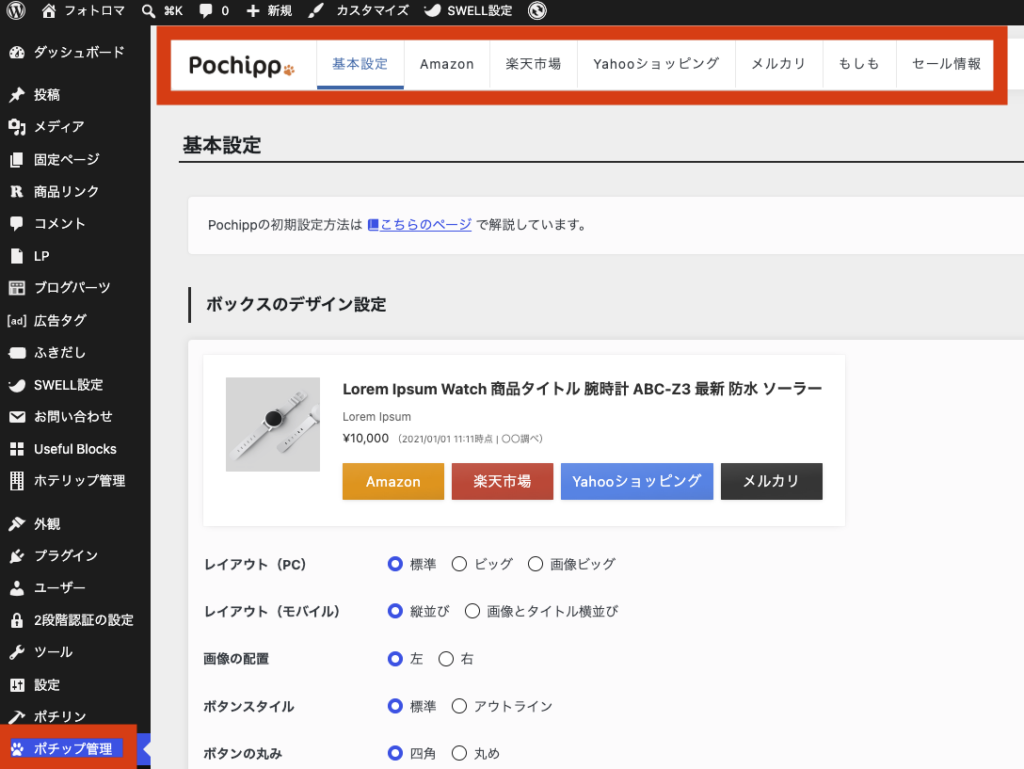Click the ふきだし speech icon
Image resolution: width=1024 pixels, height=769 pixels.
click(x=17, y=353)
